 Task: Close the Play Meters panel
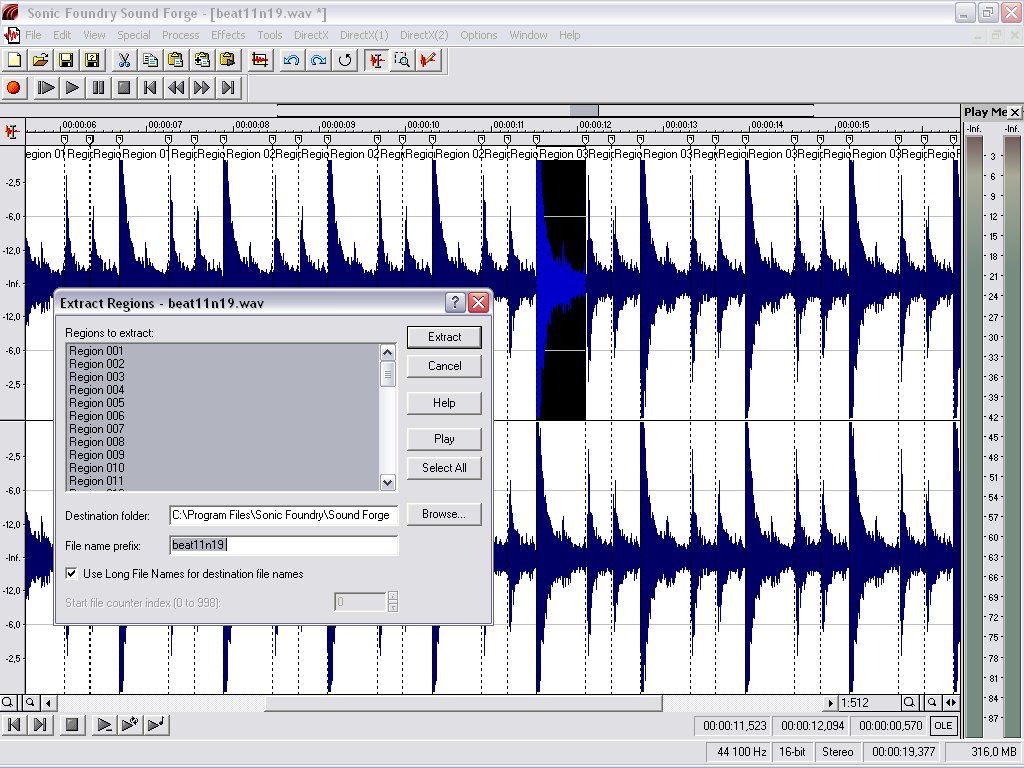coord(1015,112)
